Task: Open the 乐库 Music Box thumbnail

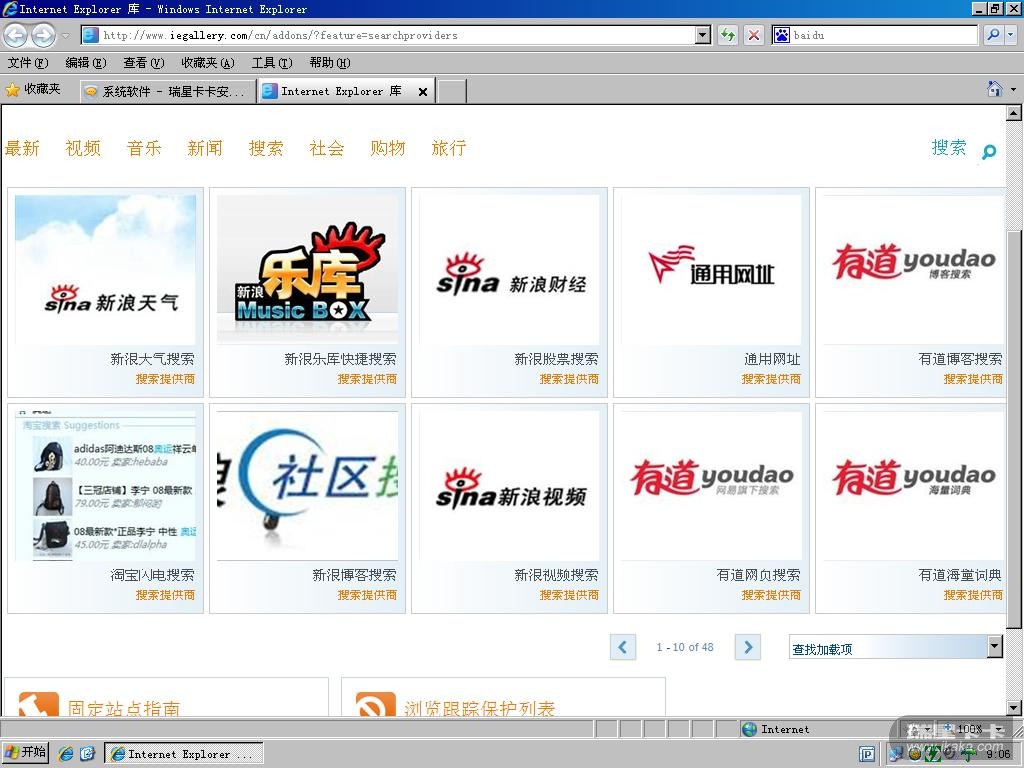Action: tap(308, 270)
